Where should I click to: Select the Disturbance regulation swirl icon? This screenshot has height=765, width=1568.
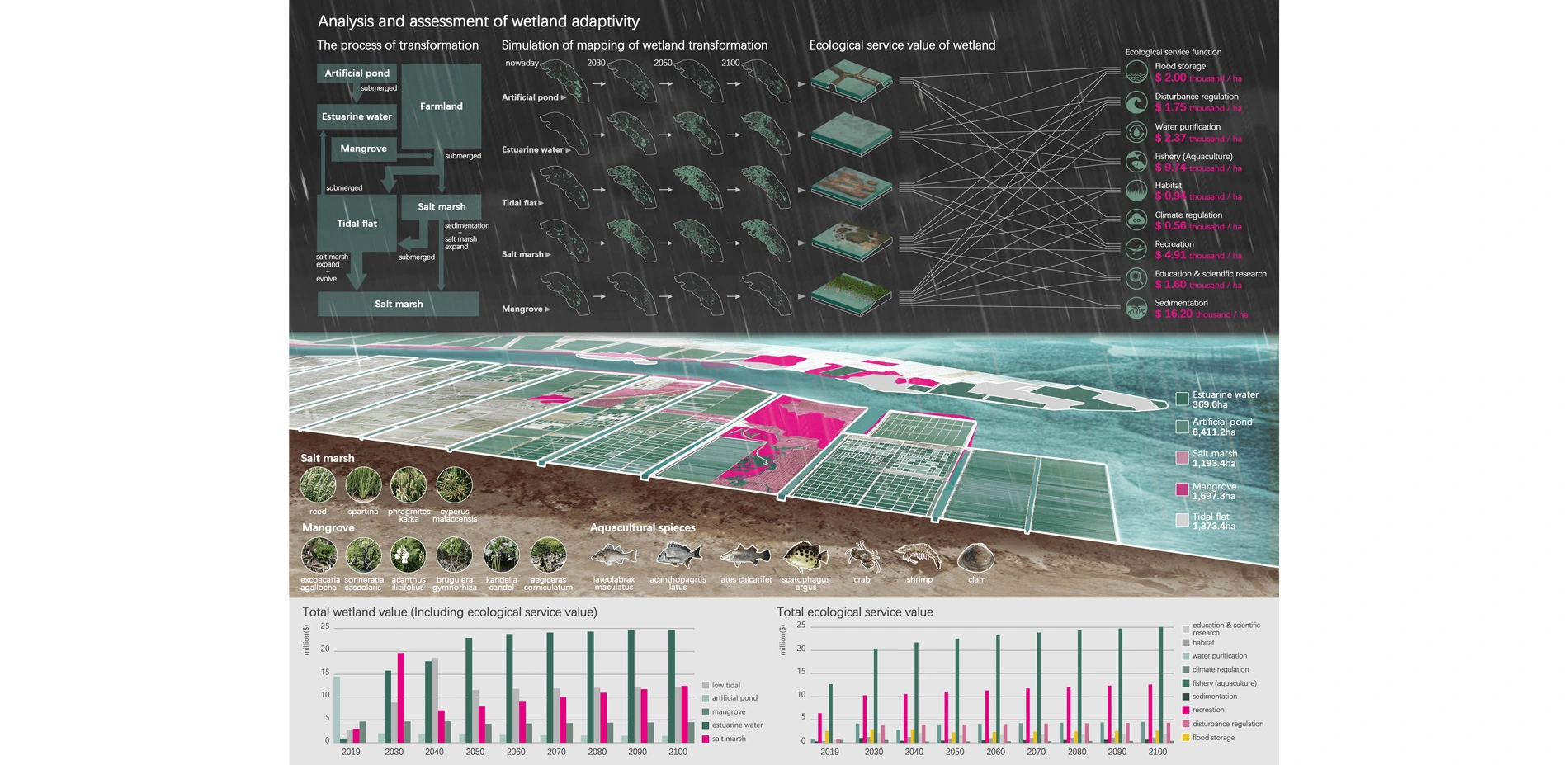pos(1136,102)
